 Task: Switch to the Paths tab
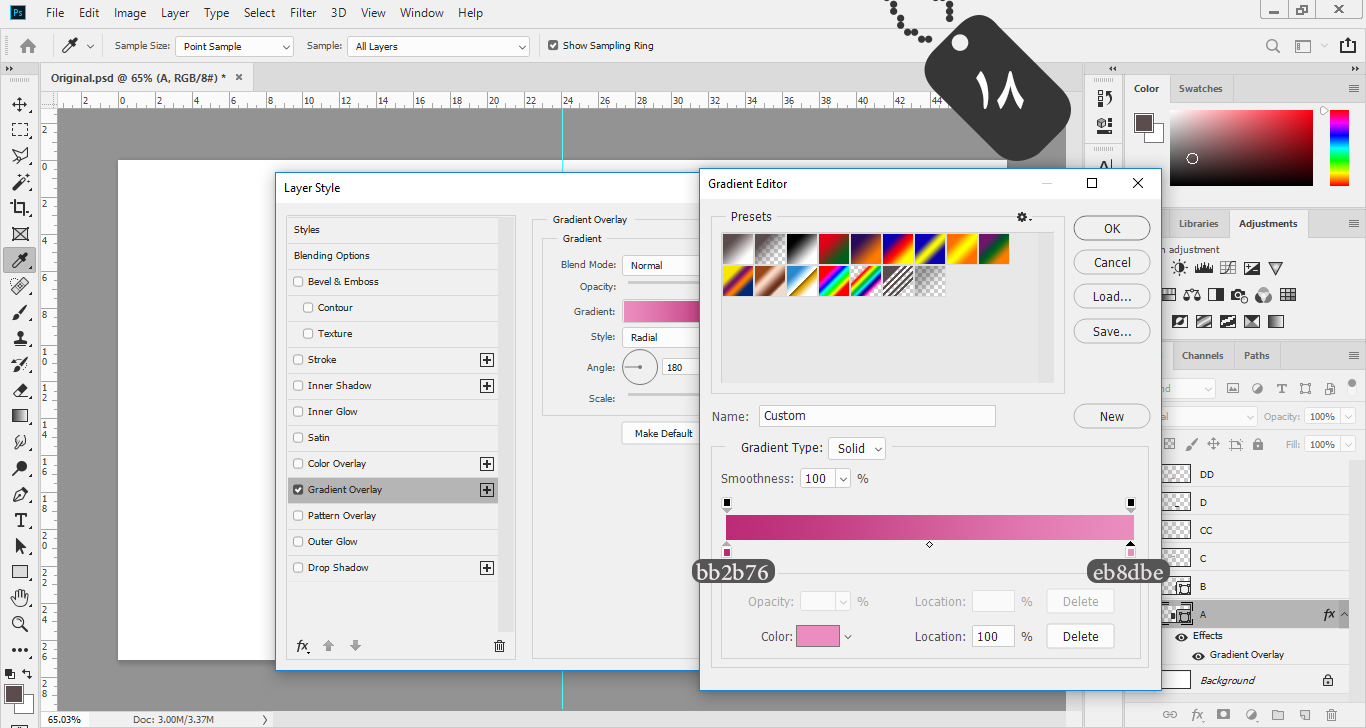(1257, 355)
